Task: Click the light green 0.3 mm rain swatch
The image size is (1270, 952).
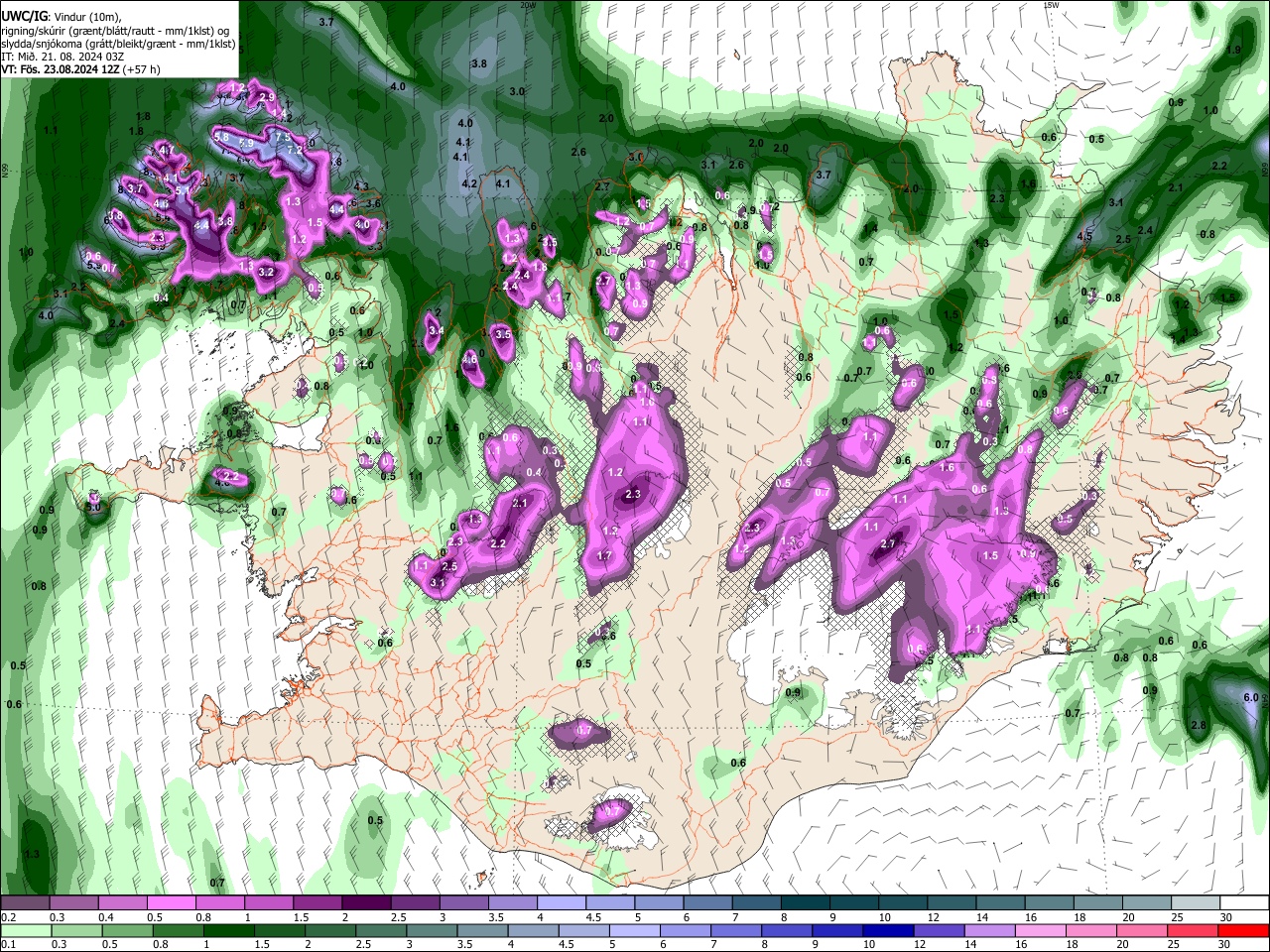Action: click(x=76, y=930)
